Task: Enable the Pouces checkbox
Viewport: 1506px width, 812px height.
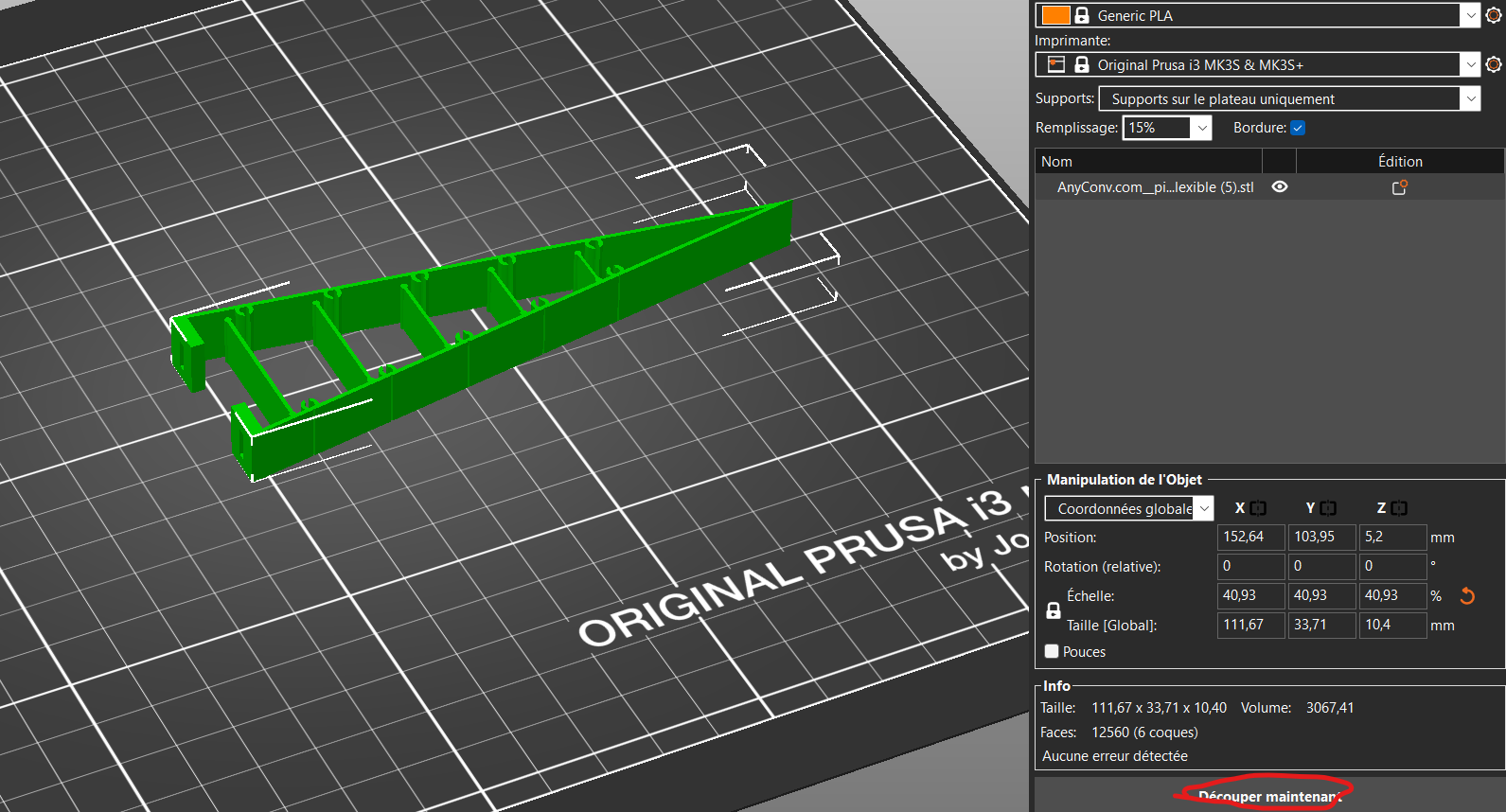Action: pos(1052,651)
